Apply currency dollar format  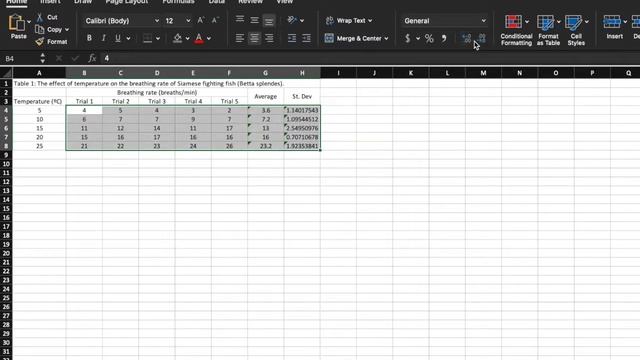point(407,38)
